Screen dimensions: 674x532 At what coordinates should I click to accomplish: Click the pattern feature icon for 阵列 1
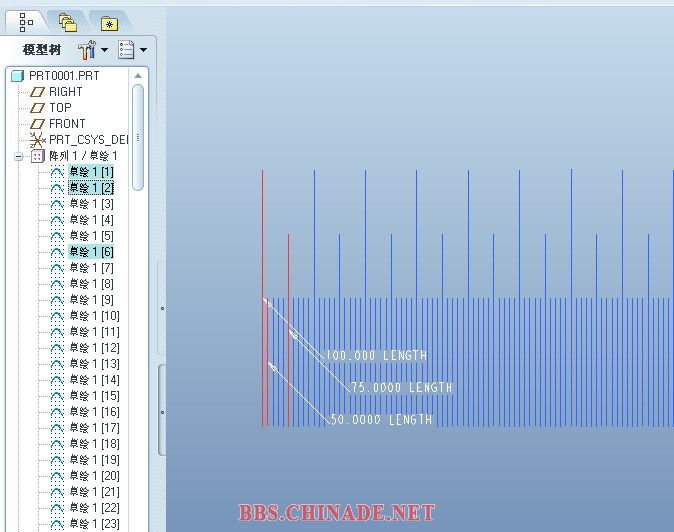tap(38, 156)
